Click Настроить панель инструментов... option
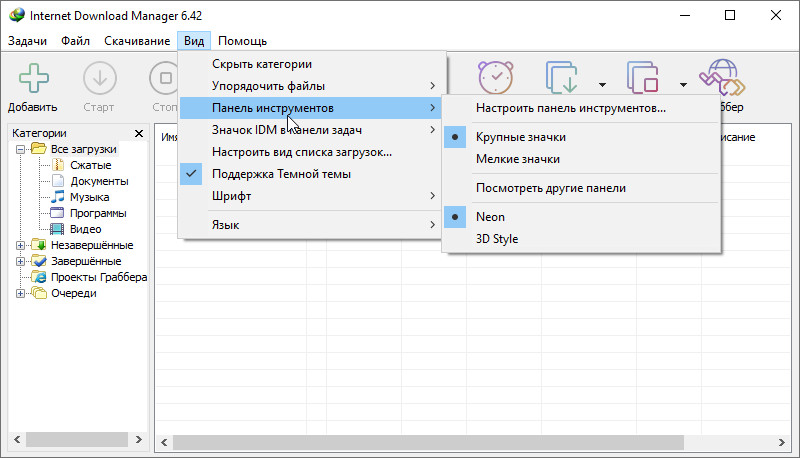The width and height of the screenshot is (800, 458). (x=571, y=108)
